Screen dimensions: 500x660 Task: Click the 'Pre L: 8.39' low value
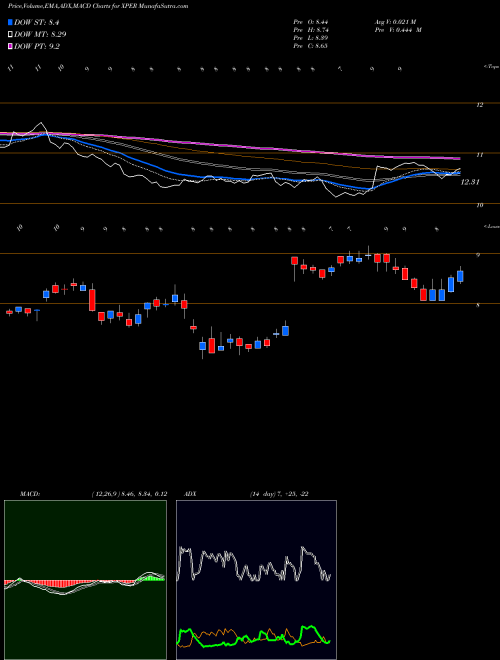point(311,38)
